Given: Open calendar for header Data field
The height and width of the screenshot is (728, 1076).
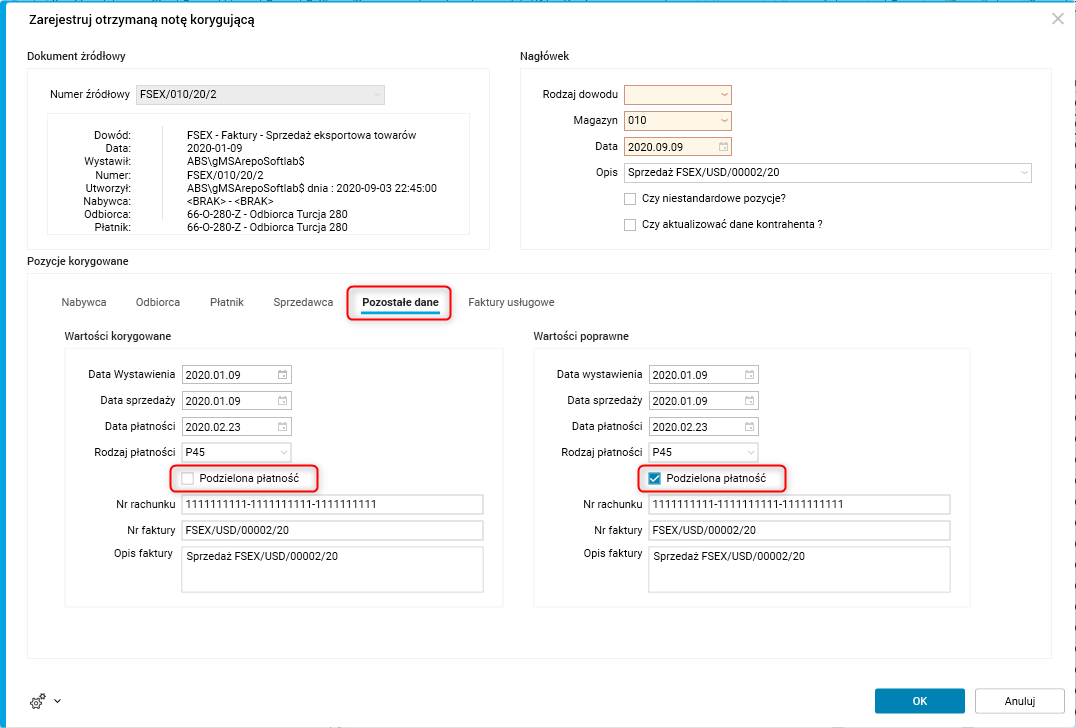Looking at the screenshot, I should click(x=724, y=147).
